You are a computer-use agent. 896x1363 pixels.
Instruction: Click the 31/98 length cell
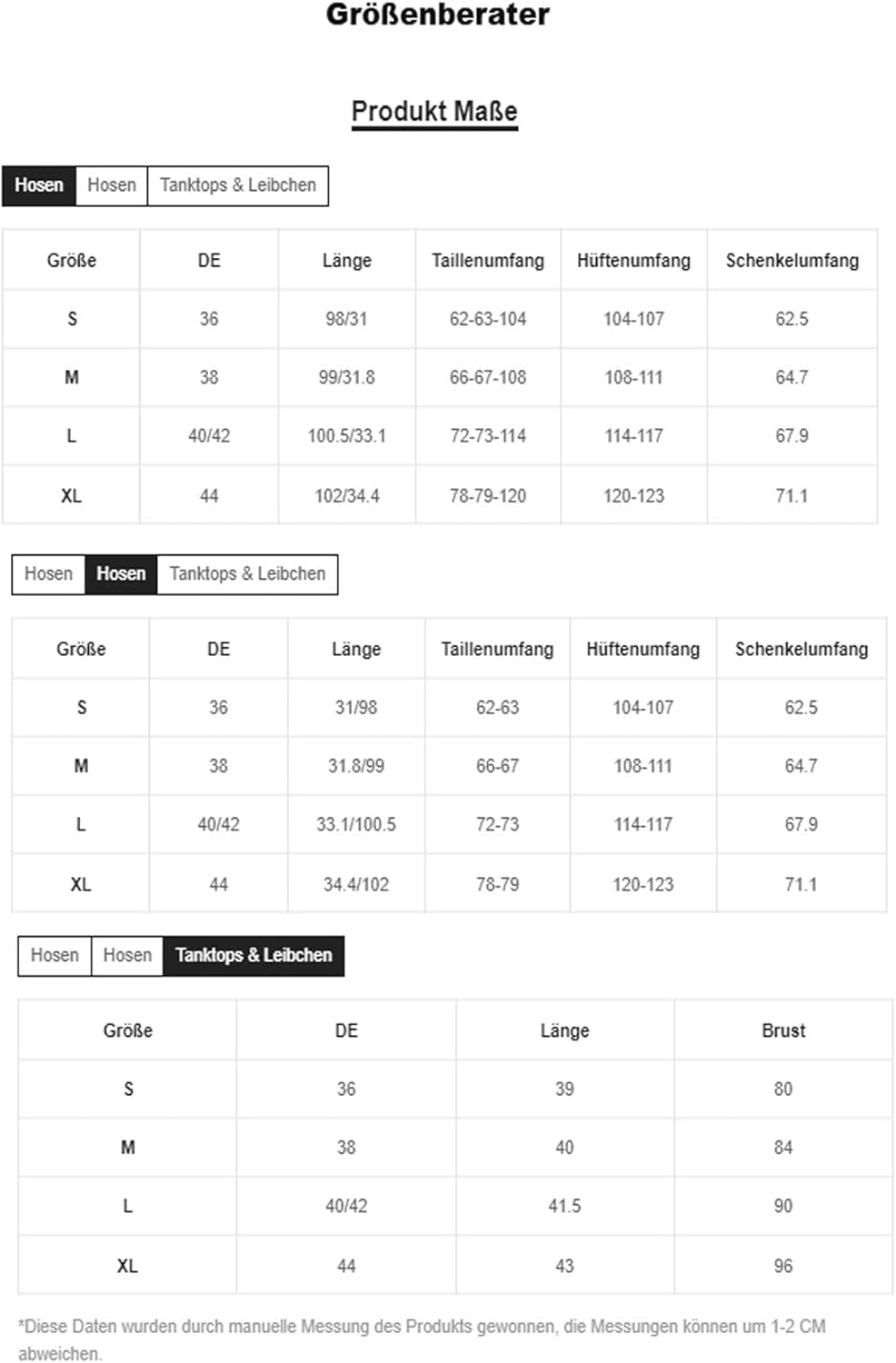356,708
